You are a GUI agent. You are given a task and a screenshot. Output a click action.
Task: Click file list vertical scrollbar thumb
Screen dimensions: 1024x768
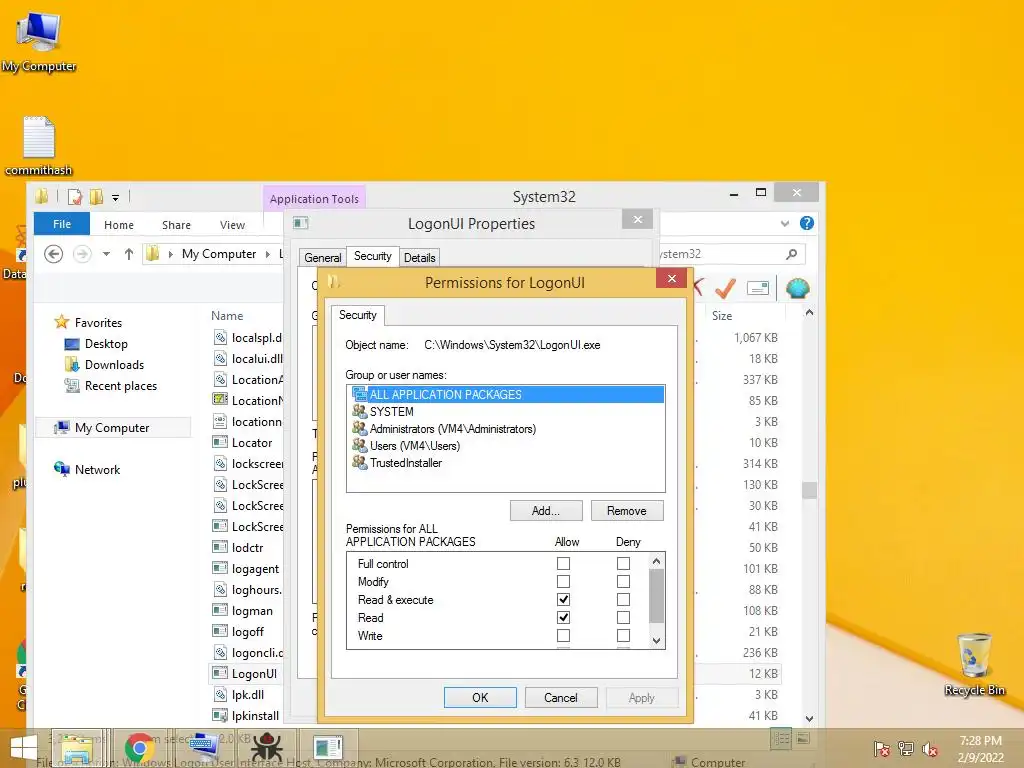tap(809, 490)
